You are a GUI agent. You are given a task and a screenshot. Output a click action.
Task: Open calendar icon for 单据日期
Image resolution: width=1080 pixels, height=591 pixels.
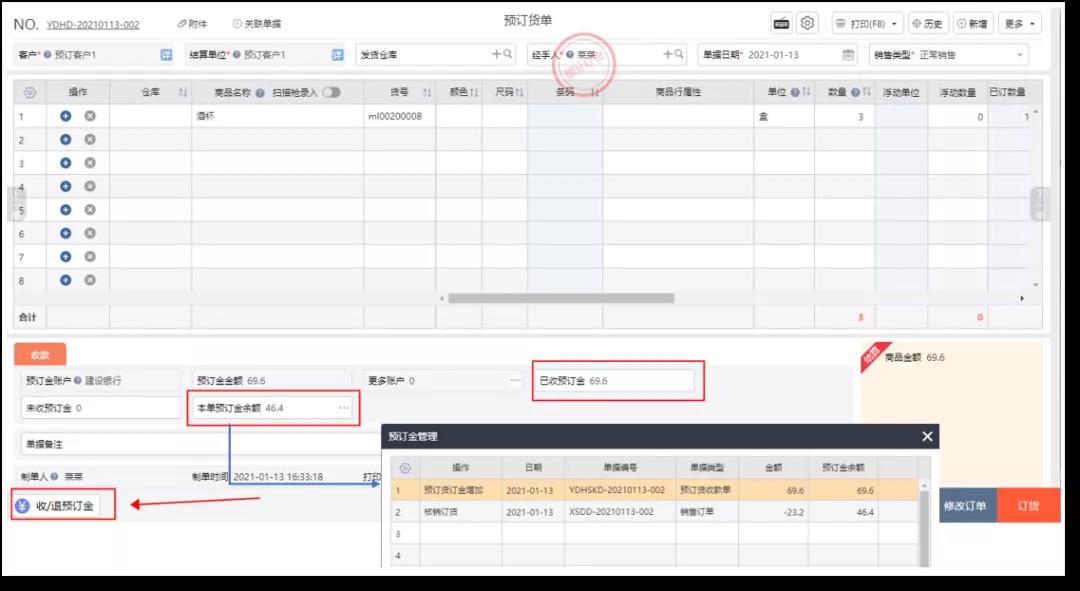(848, 54)
